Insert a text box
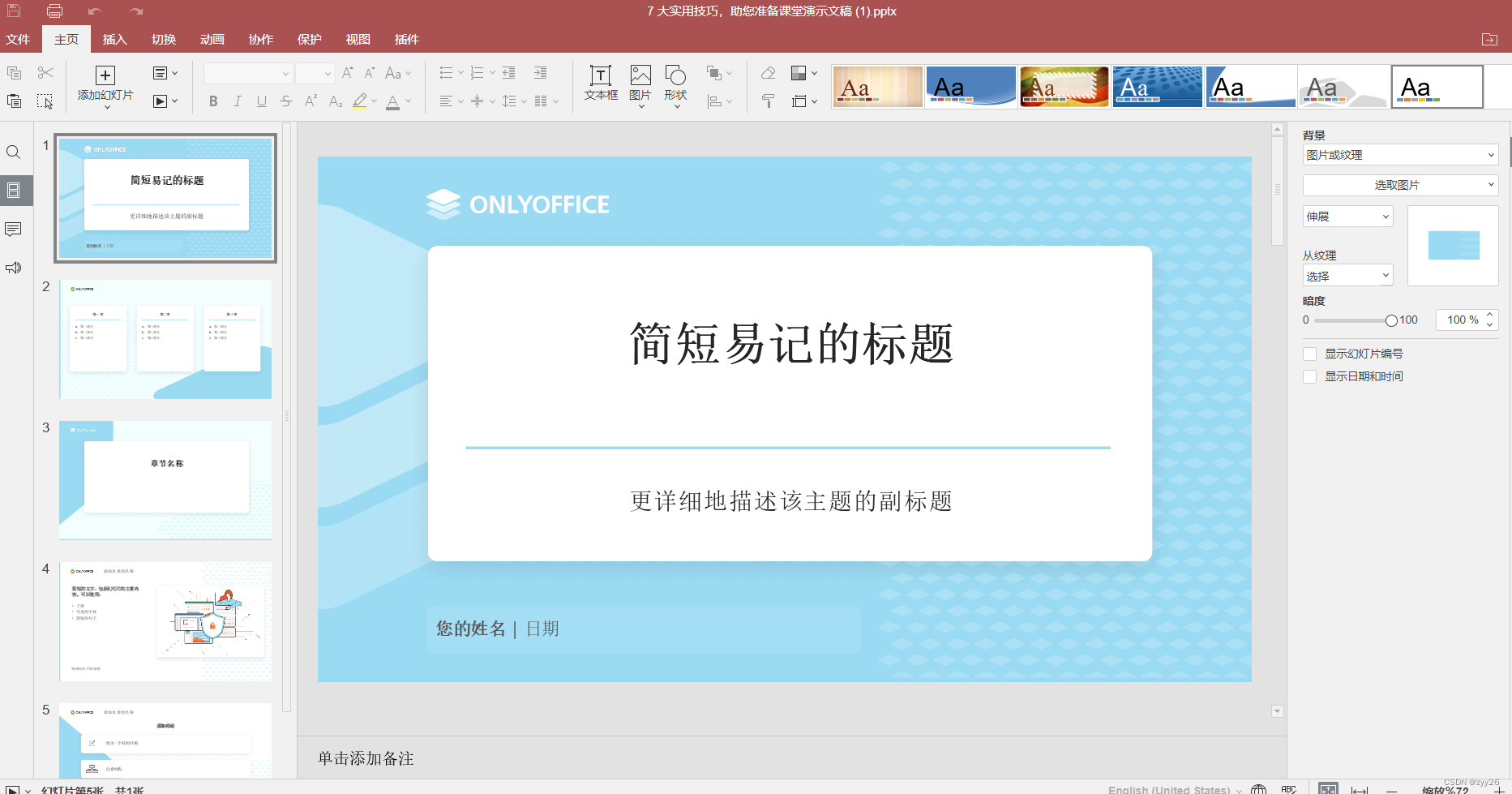This screenshot has width=1512, height=794. click(601, 83)
